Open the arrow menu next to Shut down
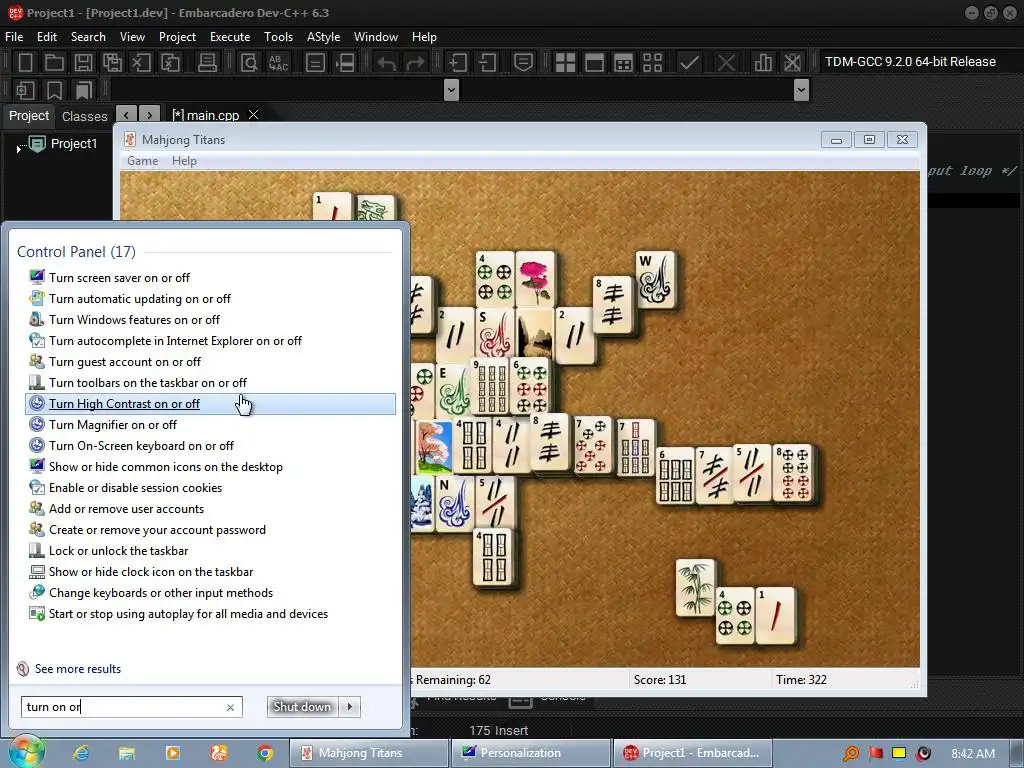The image size is (1024, 768). [349, 707]
